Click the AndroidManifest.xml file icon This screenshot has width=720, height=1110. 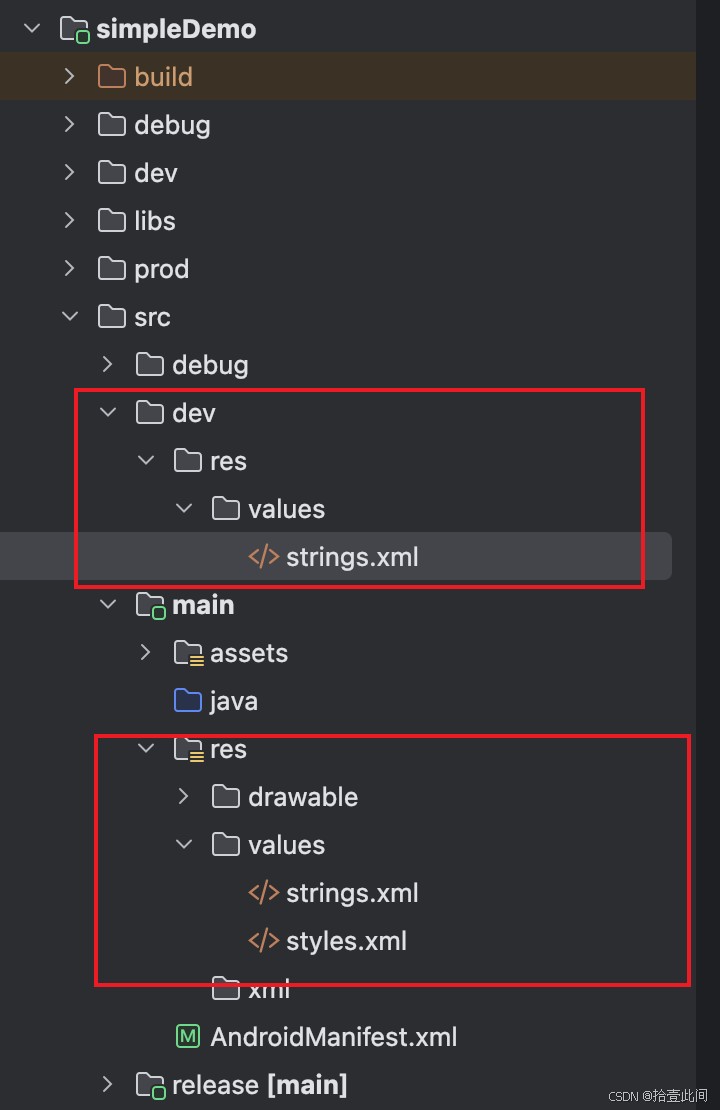(x=188, y=1037)
